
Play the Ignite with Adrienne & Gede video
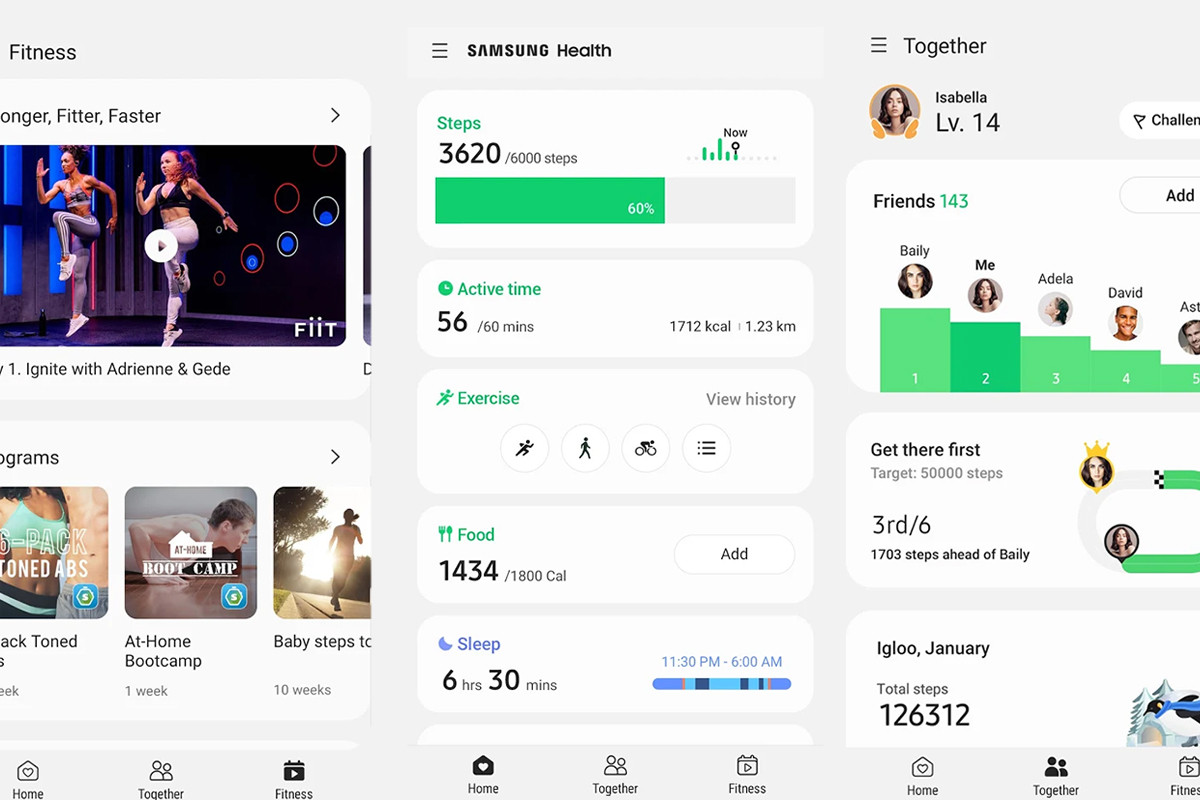pos(161,246)
